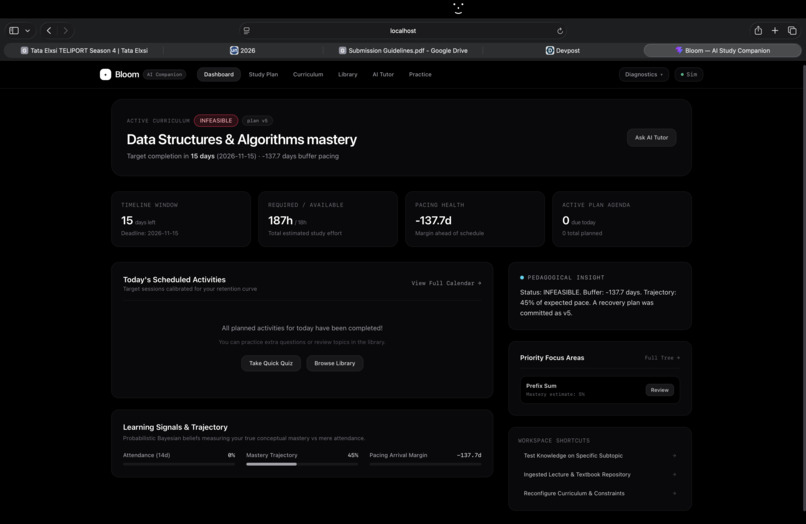Open Ingested Lecture & Textbook Repository shortcut
Image resolution: width=806 pixels, height=524 pixels.
600,475
